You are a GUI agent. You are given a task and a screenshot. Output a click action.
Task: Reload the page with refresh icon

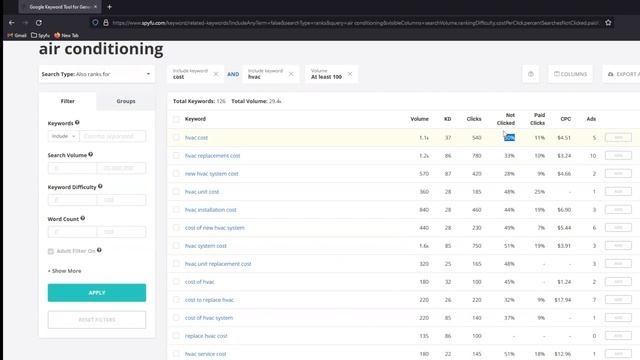coord(39,23)
